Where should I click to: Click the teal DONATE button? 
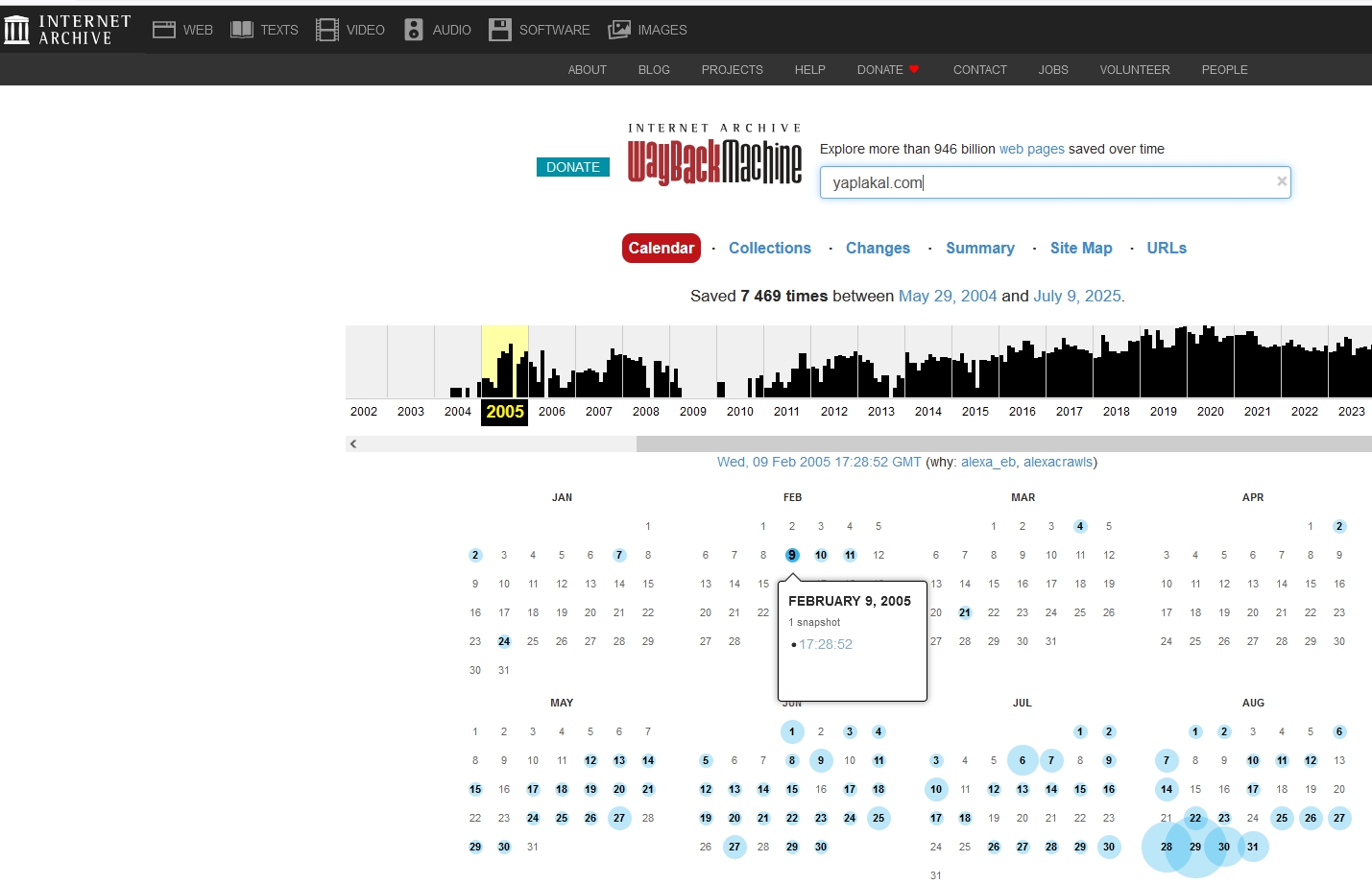coord(573,167)
